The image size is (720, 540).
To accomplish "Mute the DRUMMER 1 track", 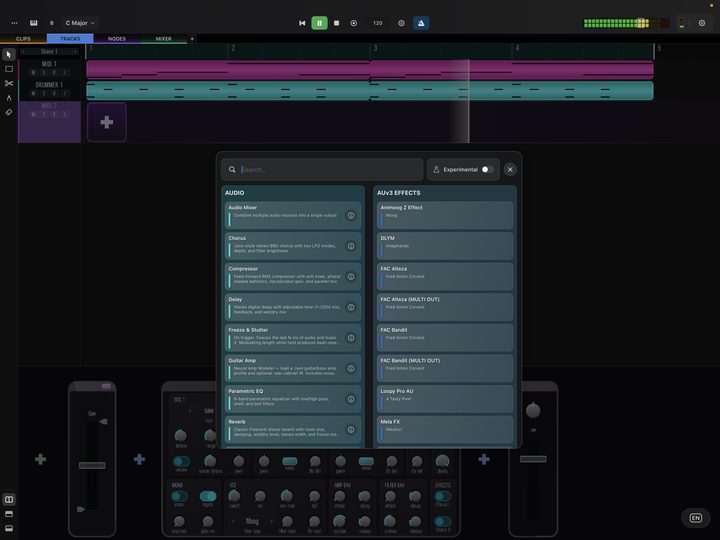I will [33, 94].
